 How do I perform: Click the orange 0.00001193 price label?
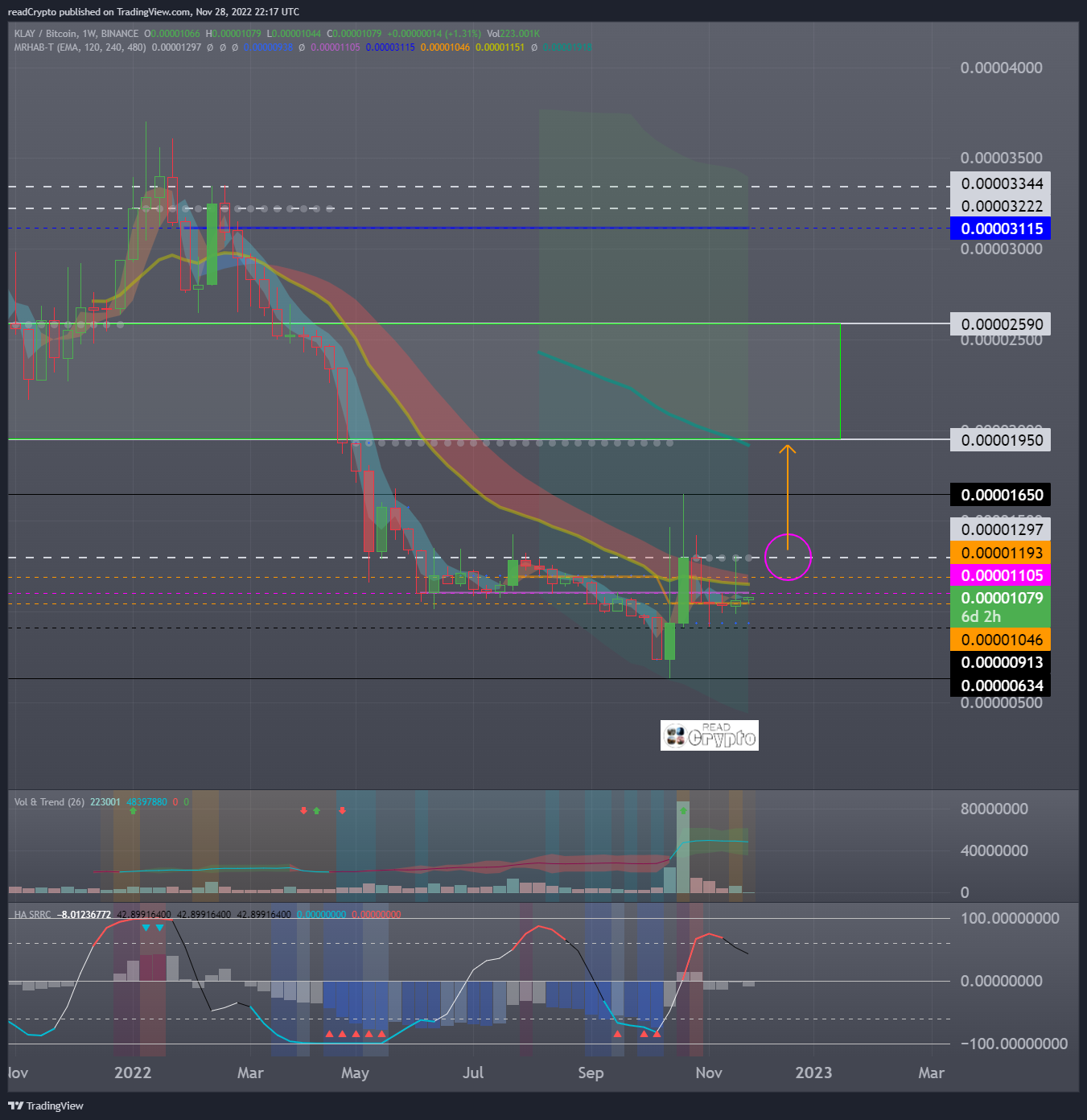[x=1001, y=553]
